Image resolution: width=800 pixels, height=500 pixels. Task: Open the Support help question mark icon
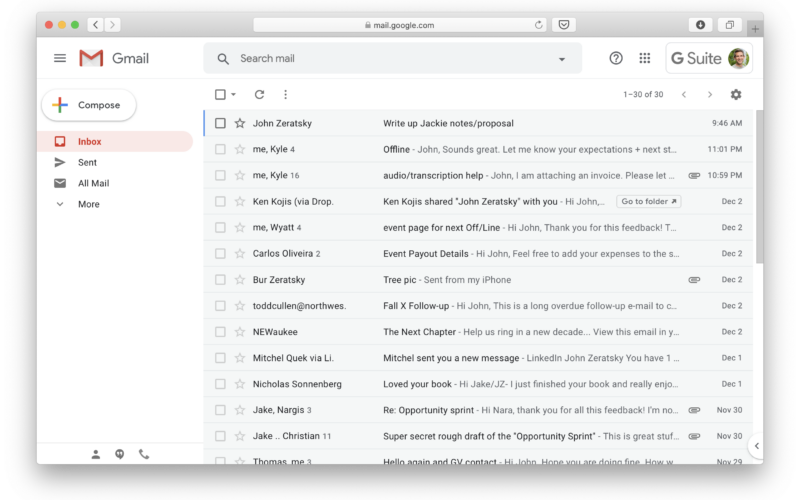616,58
